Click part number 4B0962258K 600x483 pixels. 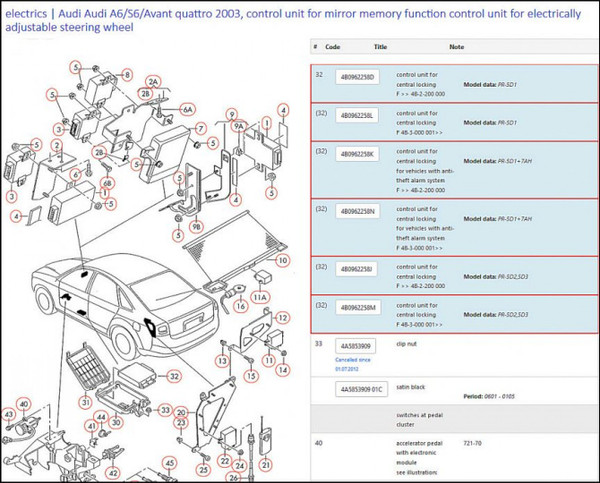coord(357,154)
